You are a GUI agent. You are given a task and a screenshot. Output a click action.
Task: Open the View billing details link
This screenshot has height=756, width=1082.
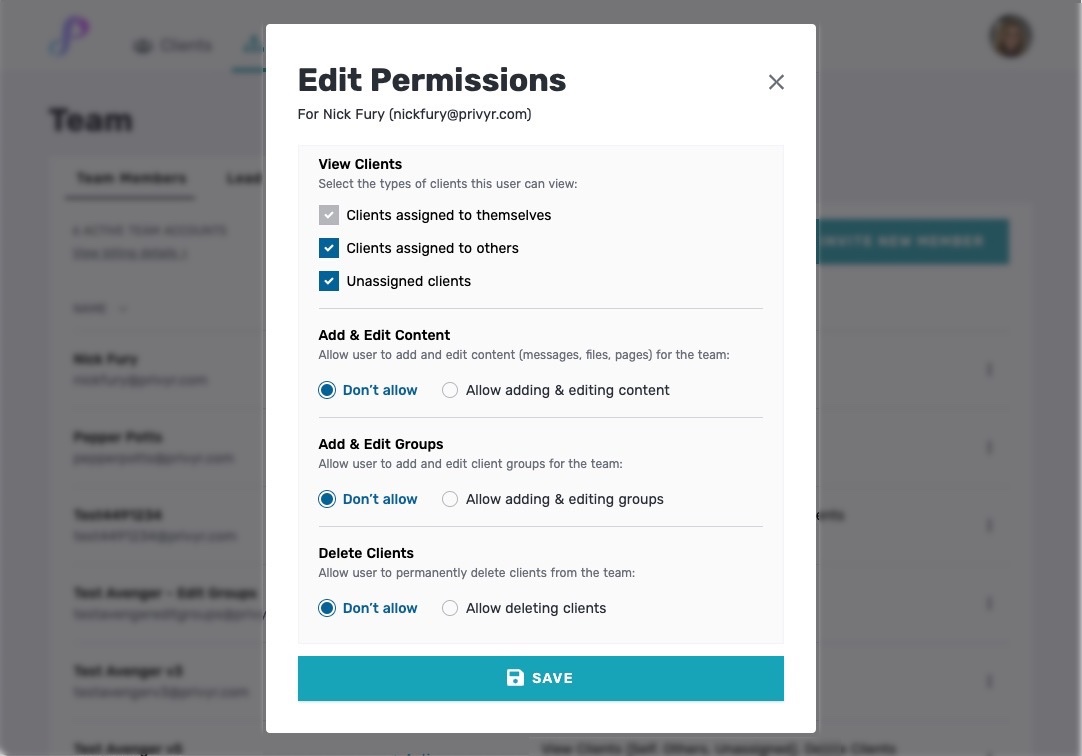[x=130, y=253]
